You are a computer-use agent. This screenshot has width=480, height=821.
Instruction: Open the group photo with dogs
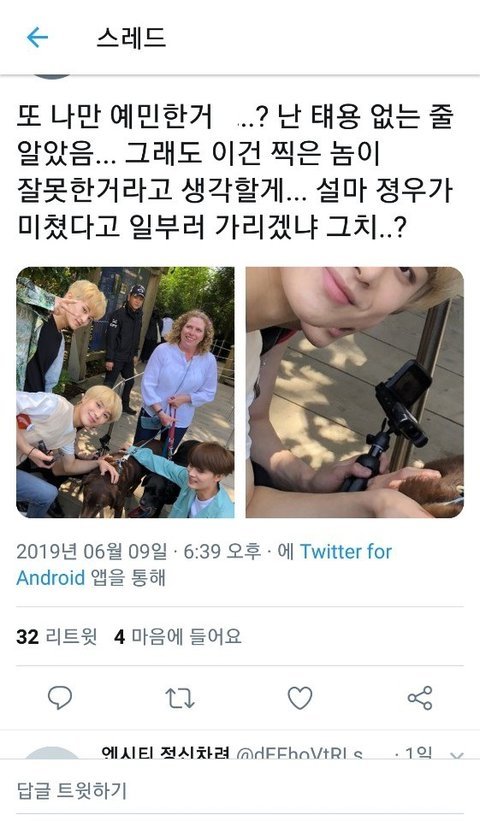(126, 392)
